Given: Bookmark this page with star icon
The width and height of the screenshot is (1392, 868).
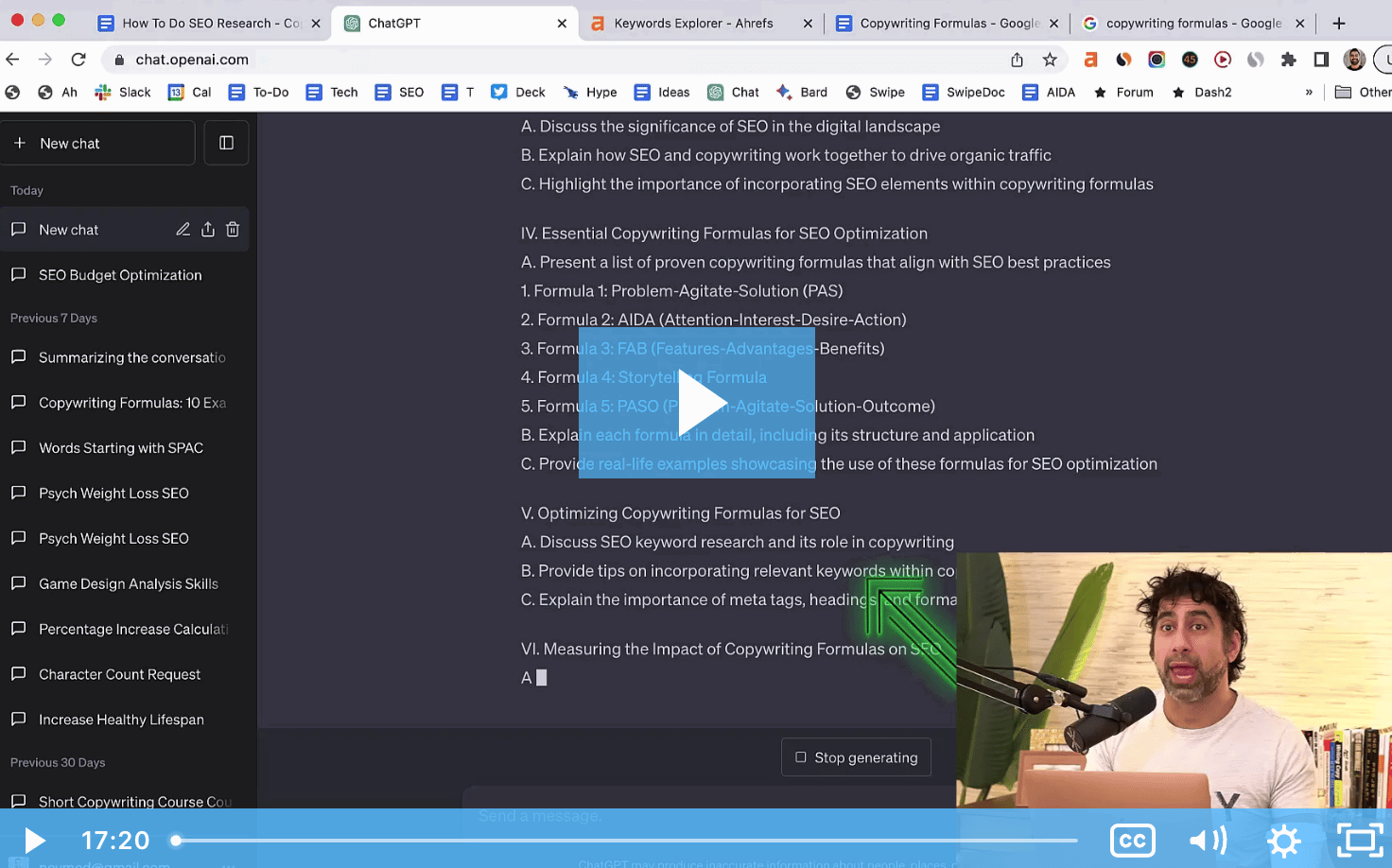Looking at the screenshot, I should coord(1050,60).
